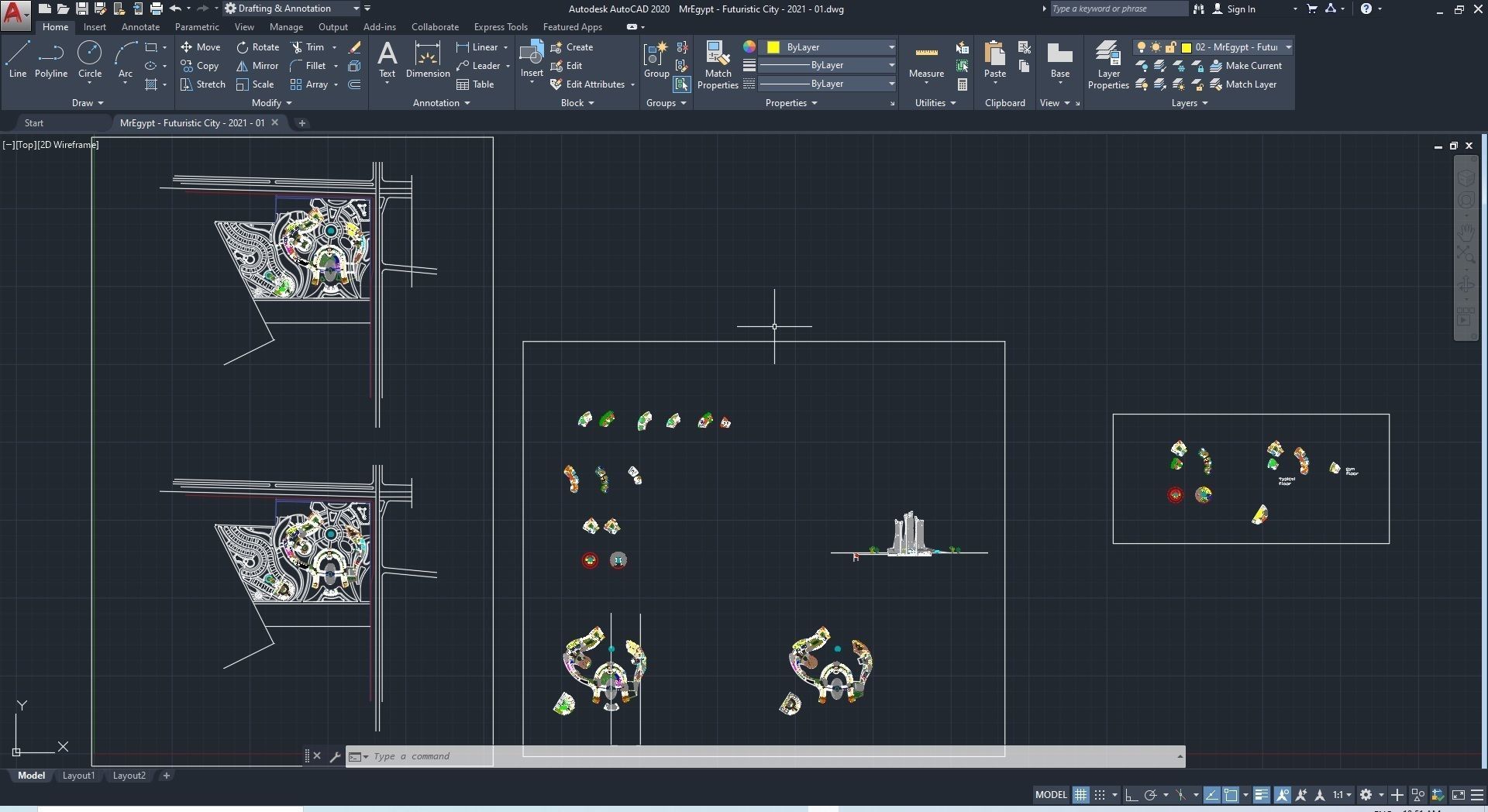1488x812 pixels.
Task: Click the MODEL space button
Action: [1051, 795]
